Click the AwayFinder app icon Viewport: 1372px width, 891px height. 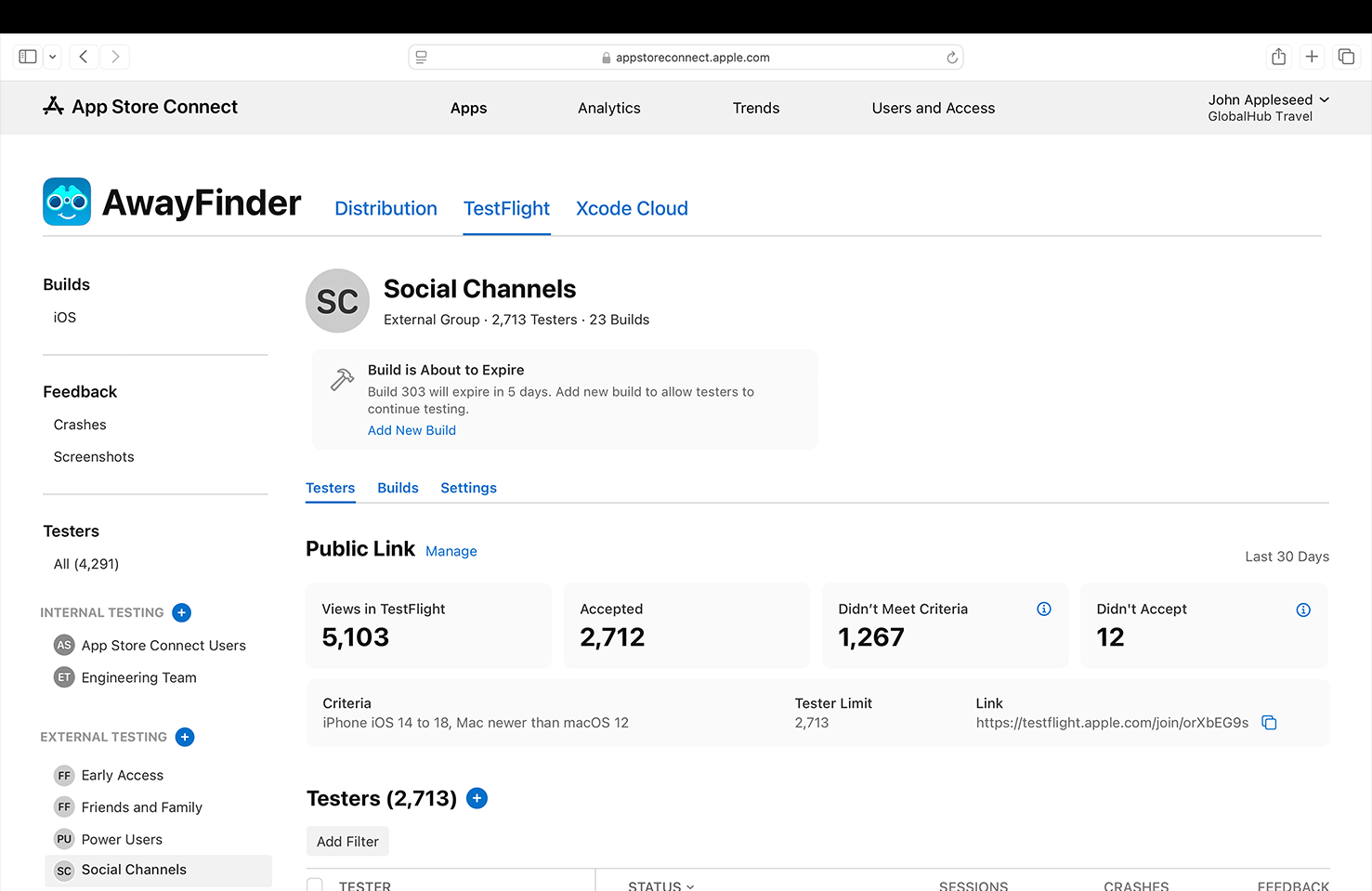66,201
